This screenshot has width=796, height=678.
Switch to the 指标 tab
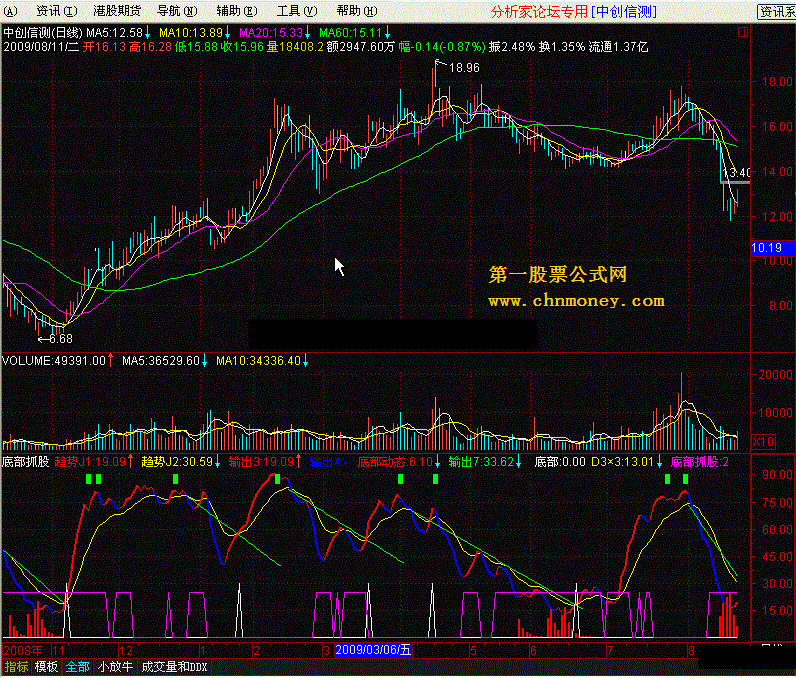coord(16,666)
